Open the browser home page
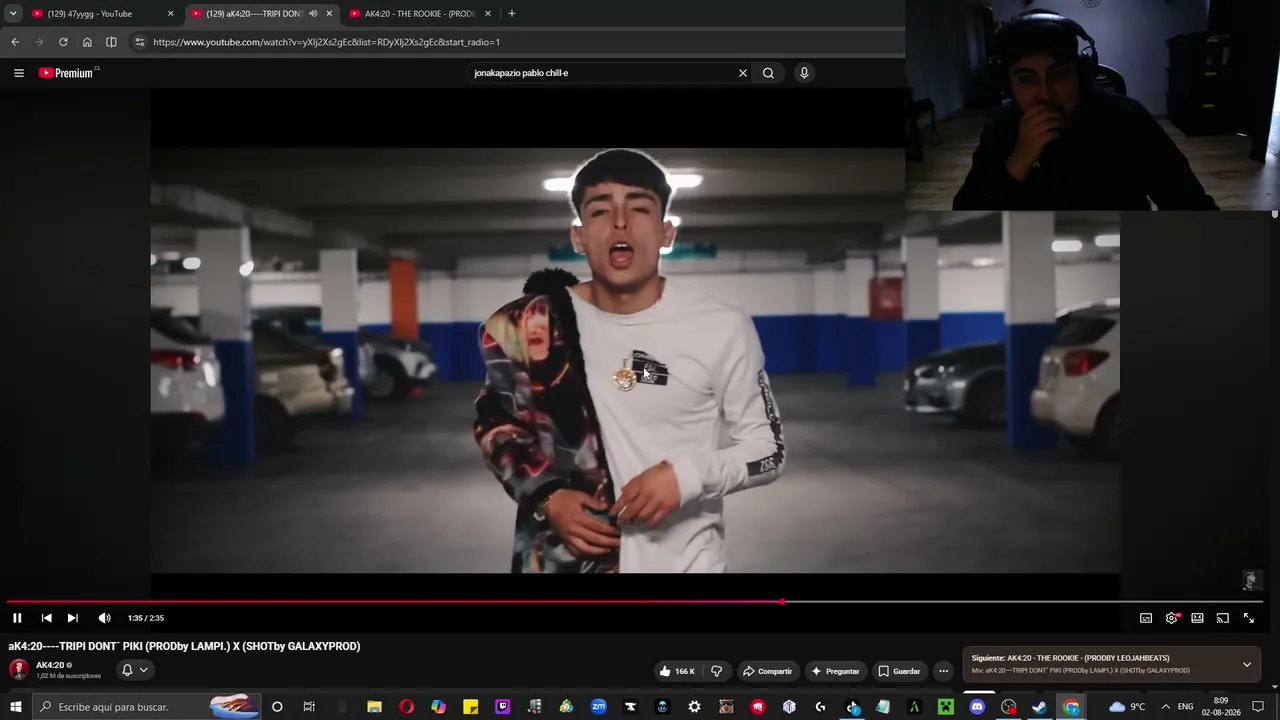 87,42
